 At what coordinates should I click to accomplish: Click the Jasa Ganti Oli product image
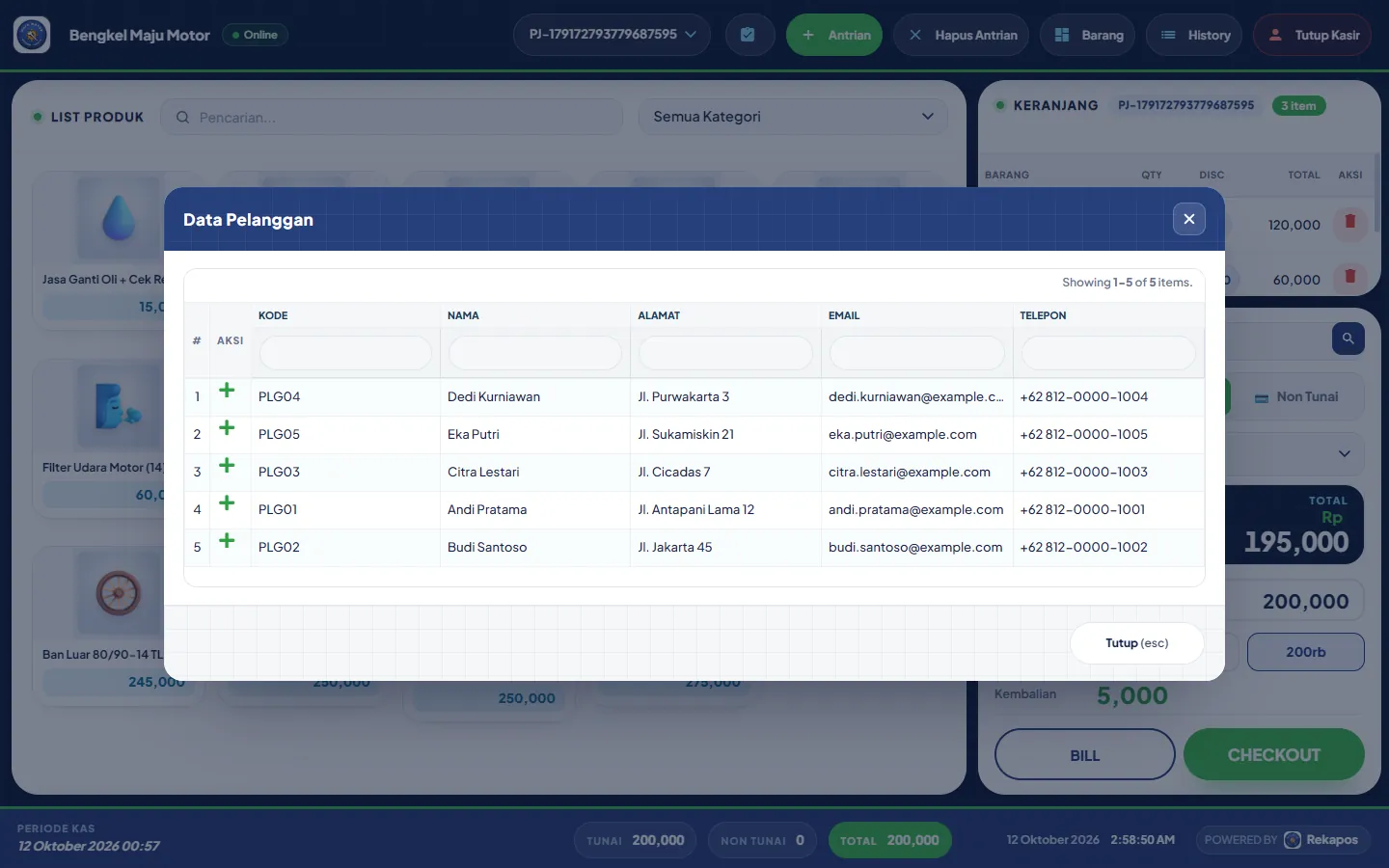[x=119, y=219]
